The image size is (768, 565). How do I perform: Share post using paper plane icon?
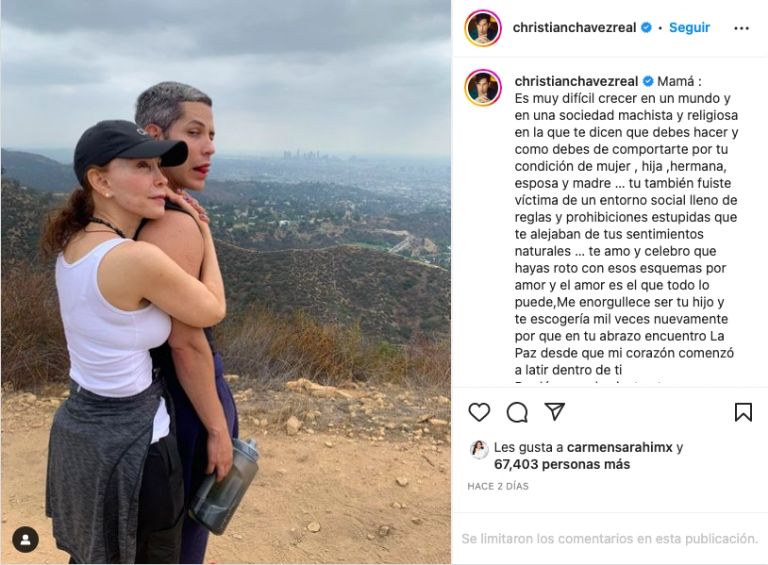click(x=555, y=411)
